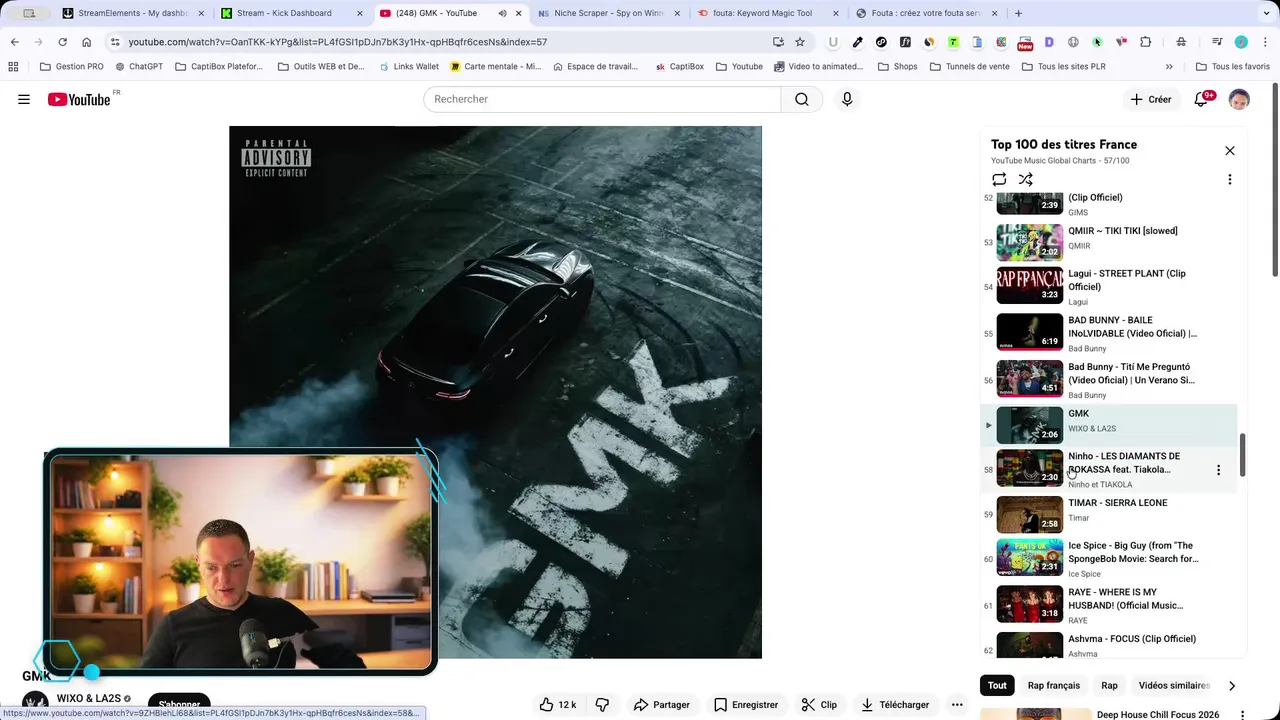Open the Tunnels de vente bookmark folder

tap(969, 67)
